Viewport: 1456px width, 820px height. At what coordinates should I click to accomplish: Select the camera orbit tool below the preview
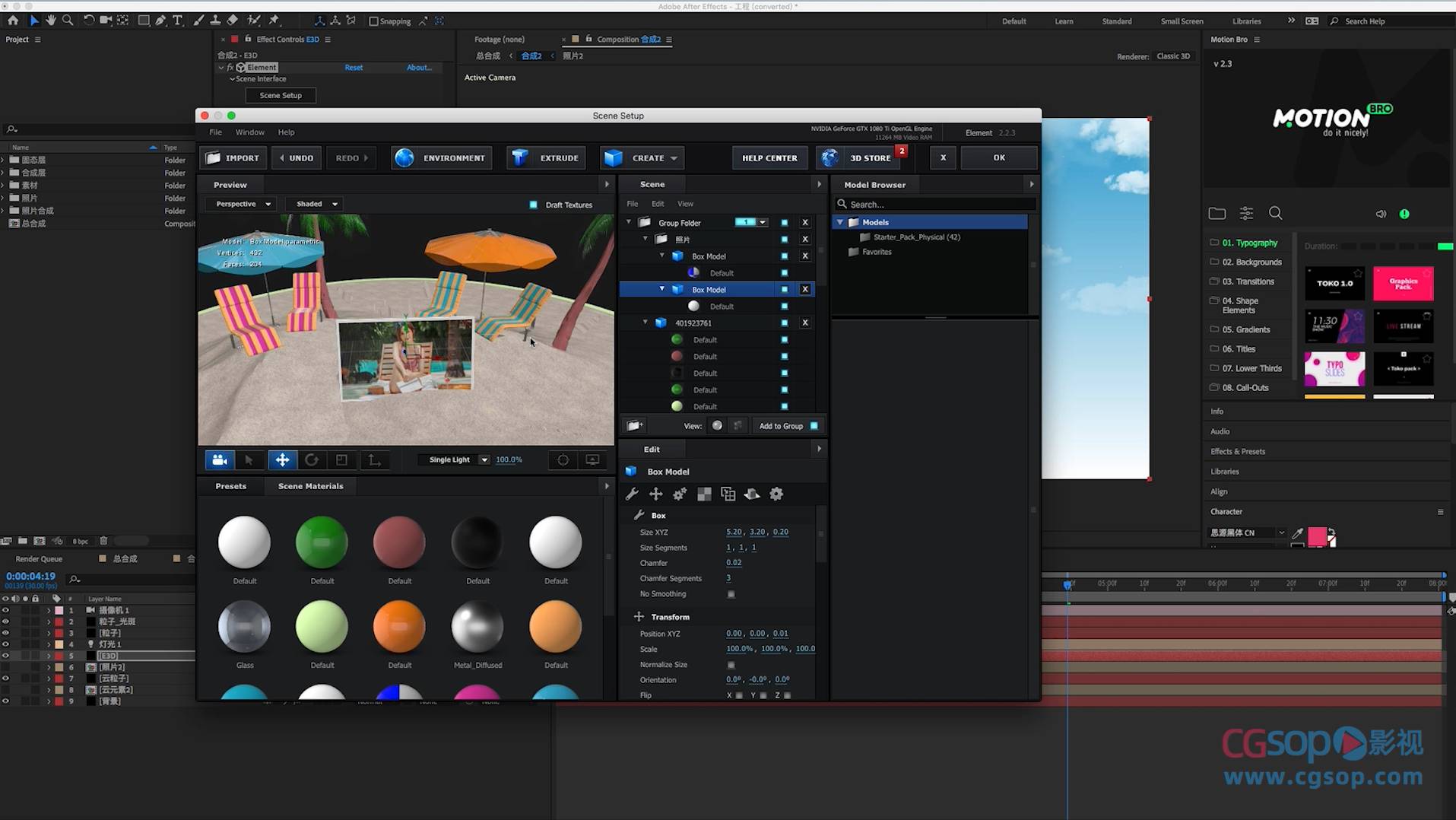(x=219, y=459)
